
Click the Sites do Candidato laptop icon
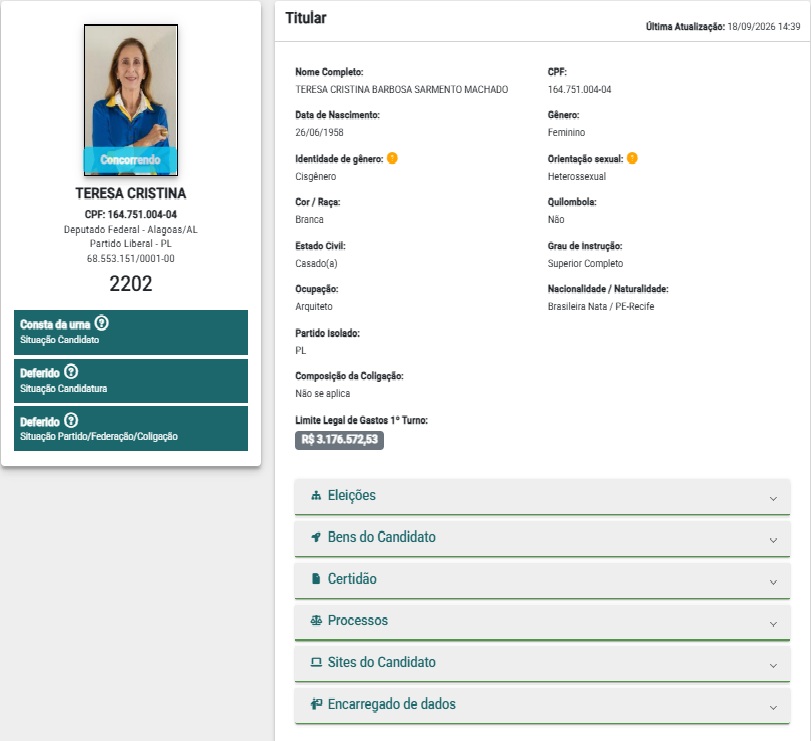316,662
